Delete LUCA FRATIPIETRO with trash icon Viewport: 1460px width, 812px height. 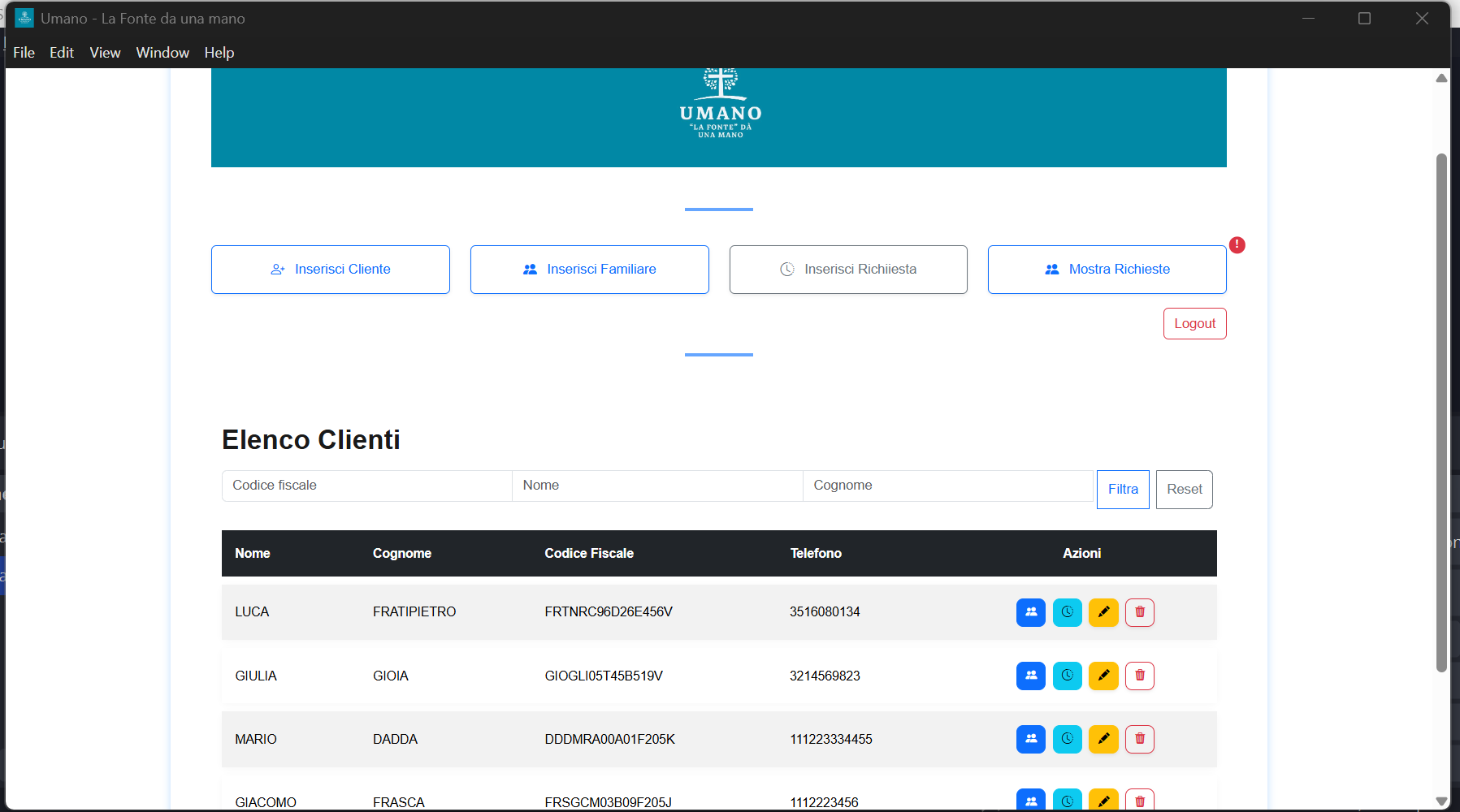1139,612
